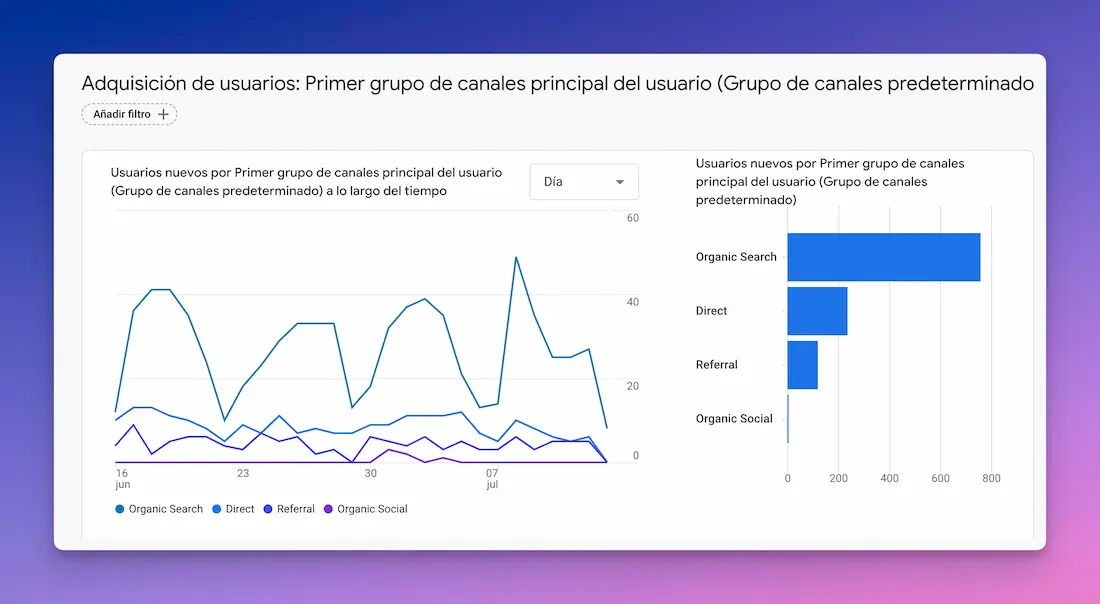Select the Referral bar in bar chart

(x=802, y=365)
